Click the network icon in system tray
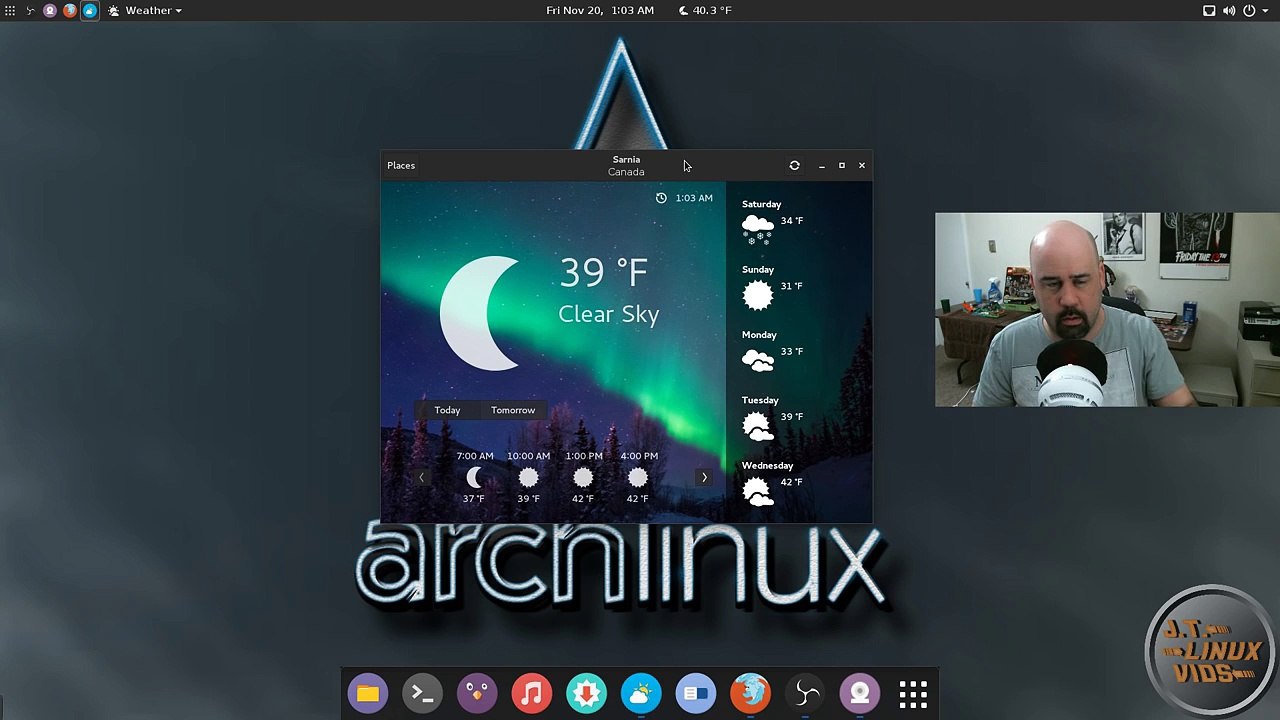This screenshot has width=1280, height=720. [x=1209, y=10]
